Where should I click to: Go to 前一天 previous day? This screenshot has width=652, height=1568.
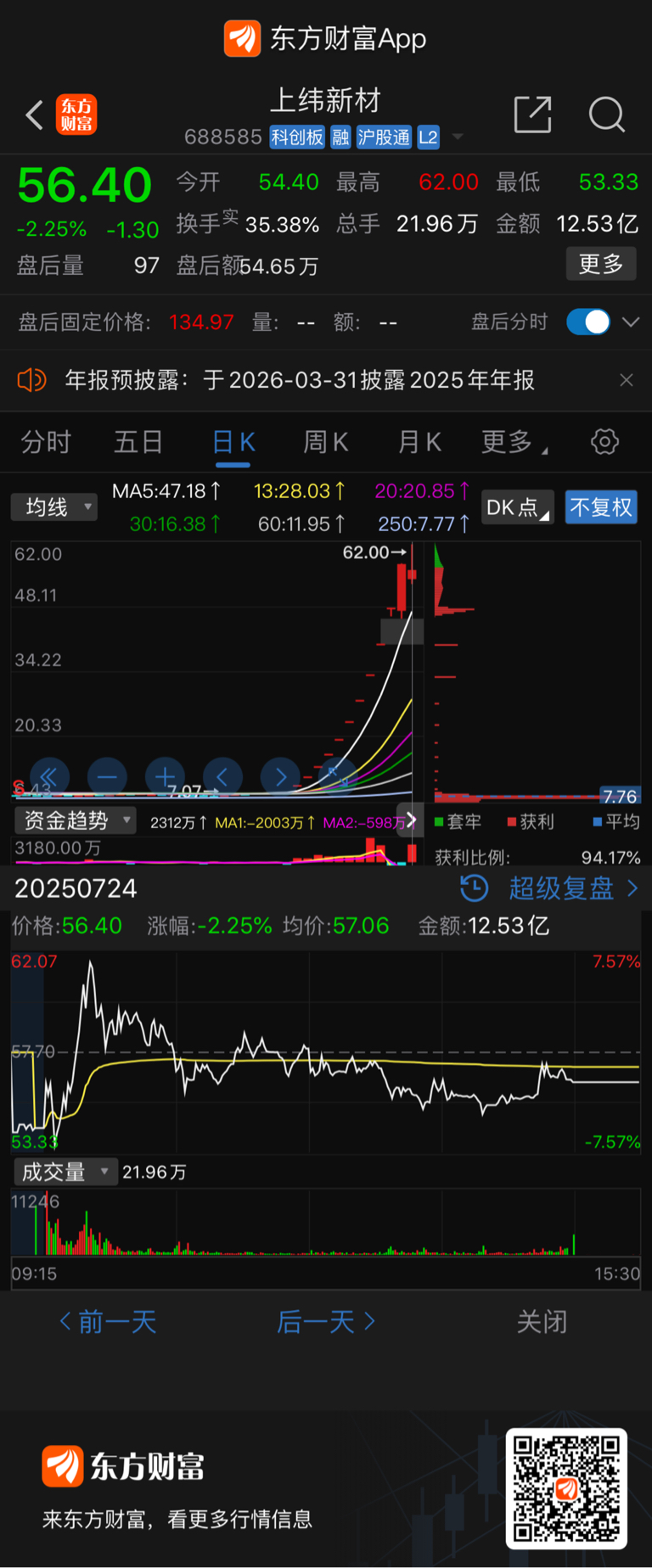(x=108, y=1321)
